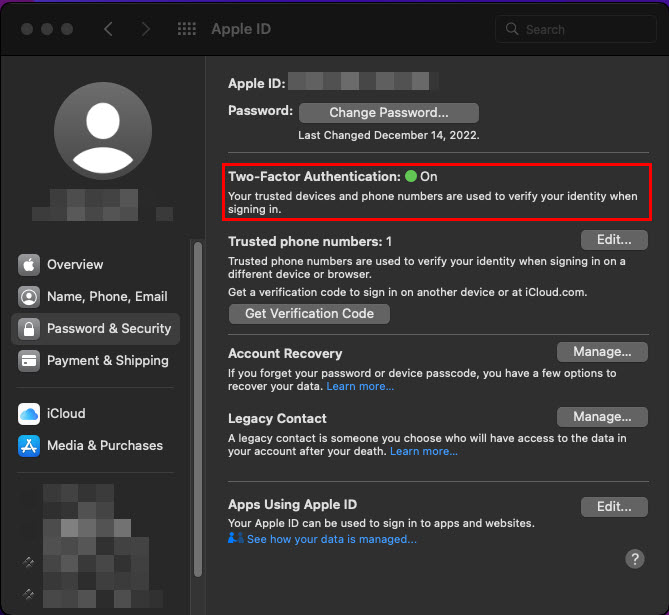Manage Legacy Contact settings
This screenshot has width=669, height=615.
tap(602, 417)
